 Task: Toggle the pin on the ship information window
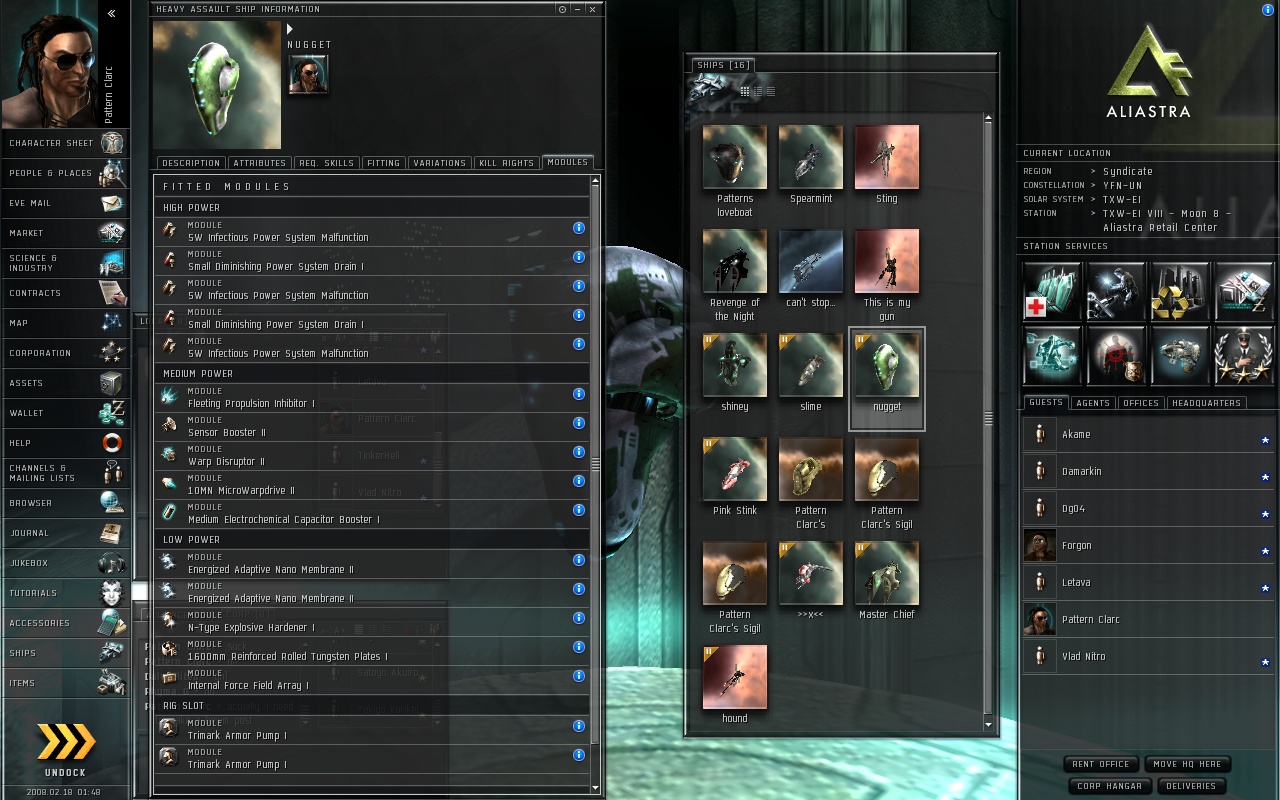(x=563, y=9)
